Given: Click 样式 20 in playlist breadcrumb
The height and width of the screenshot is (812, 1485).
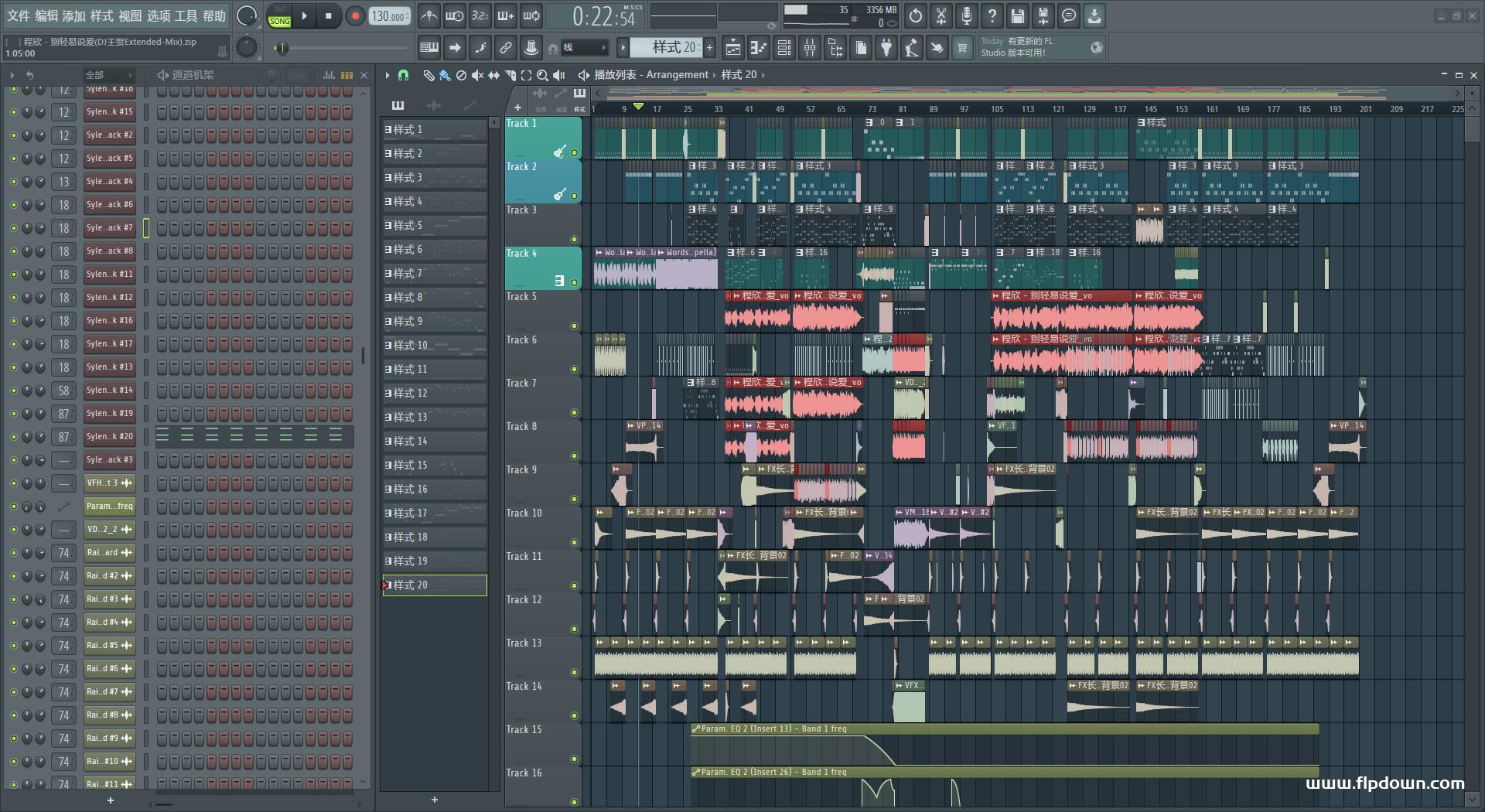Looking at the screenshot, I should [739, 75].
